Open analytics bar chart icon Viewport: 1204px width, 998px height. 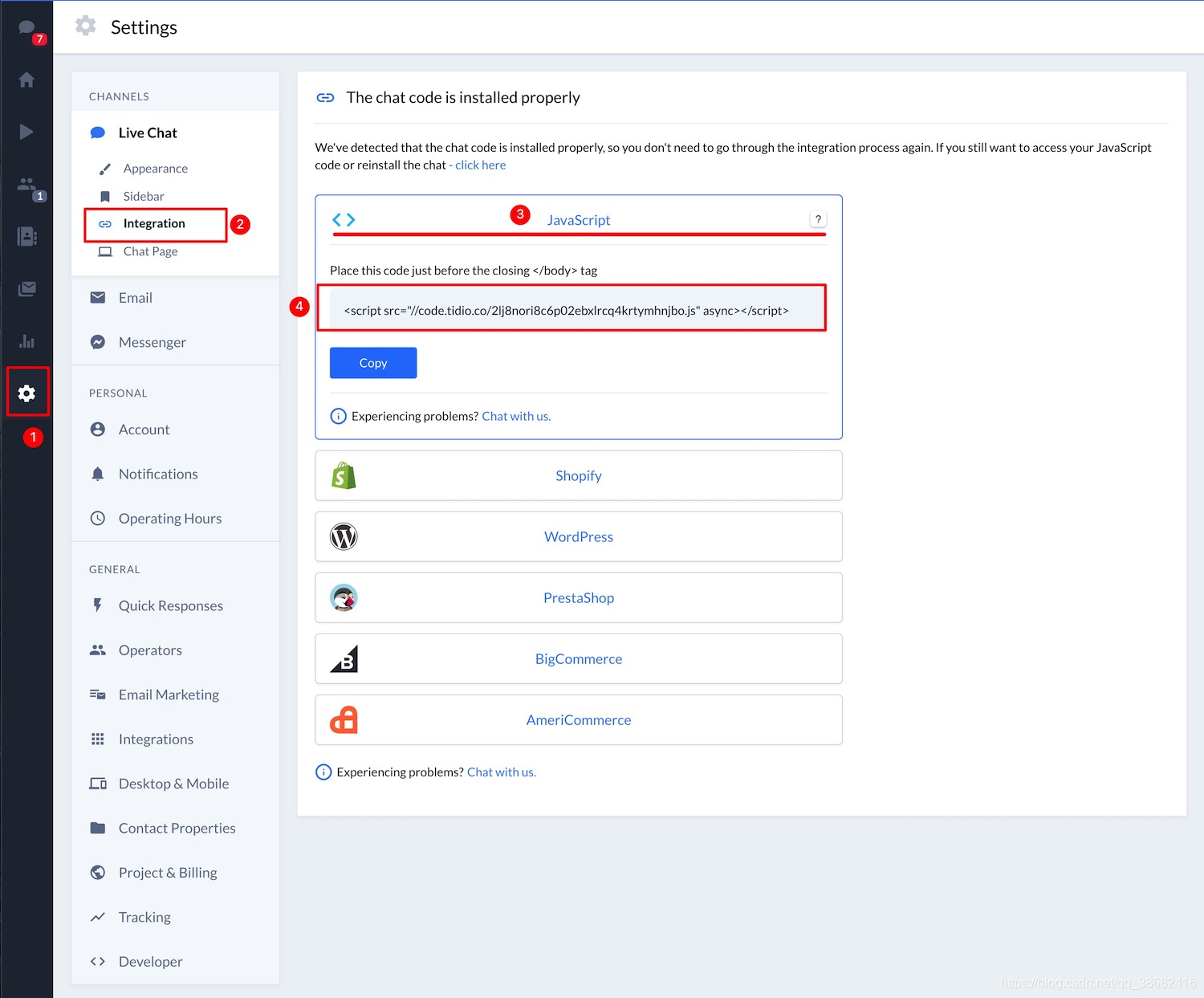pos(26,340)
